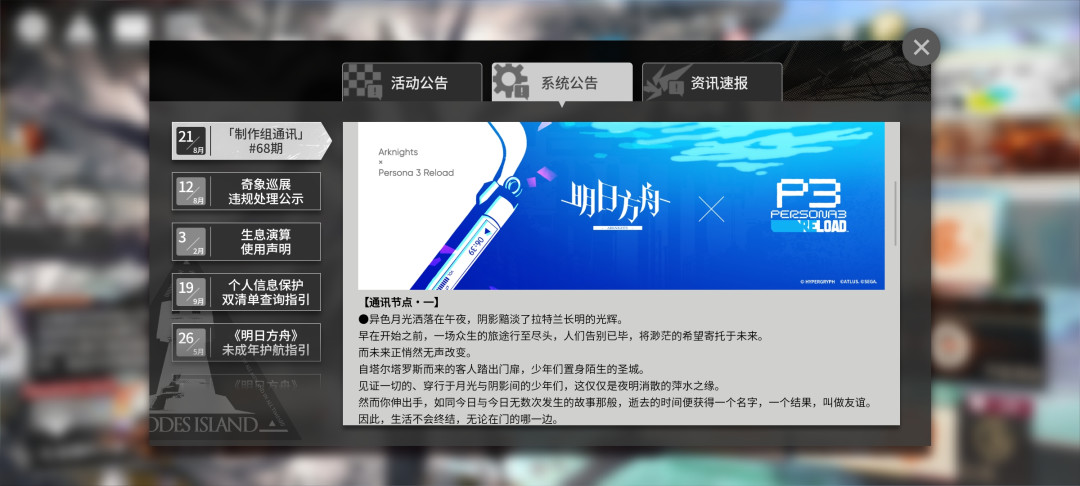
Task: Open 个人信息保护 双清单查询指引 entry
Action: tap(246, 292)
